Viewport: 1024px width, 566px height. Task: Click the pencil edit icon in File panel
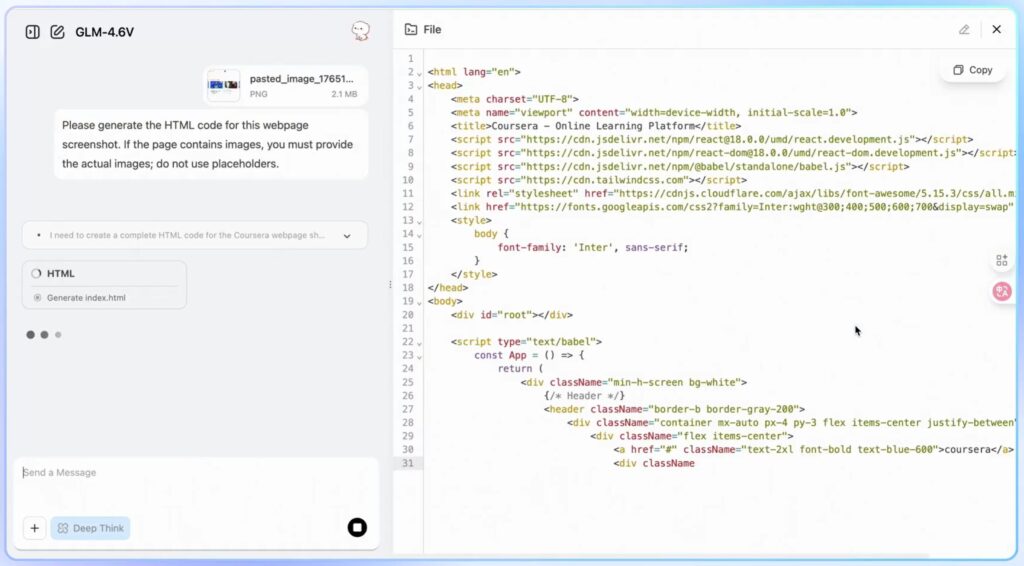pos(964,30)
